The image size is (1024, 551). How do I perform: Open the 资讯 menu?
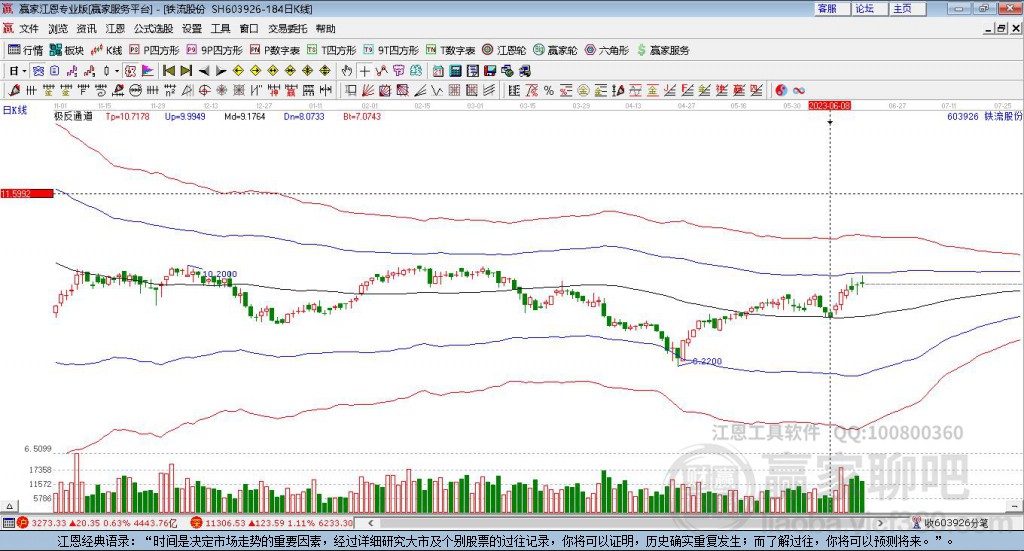pos(86,29)
